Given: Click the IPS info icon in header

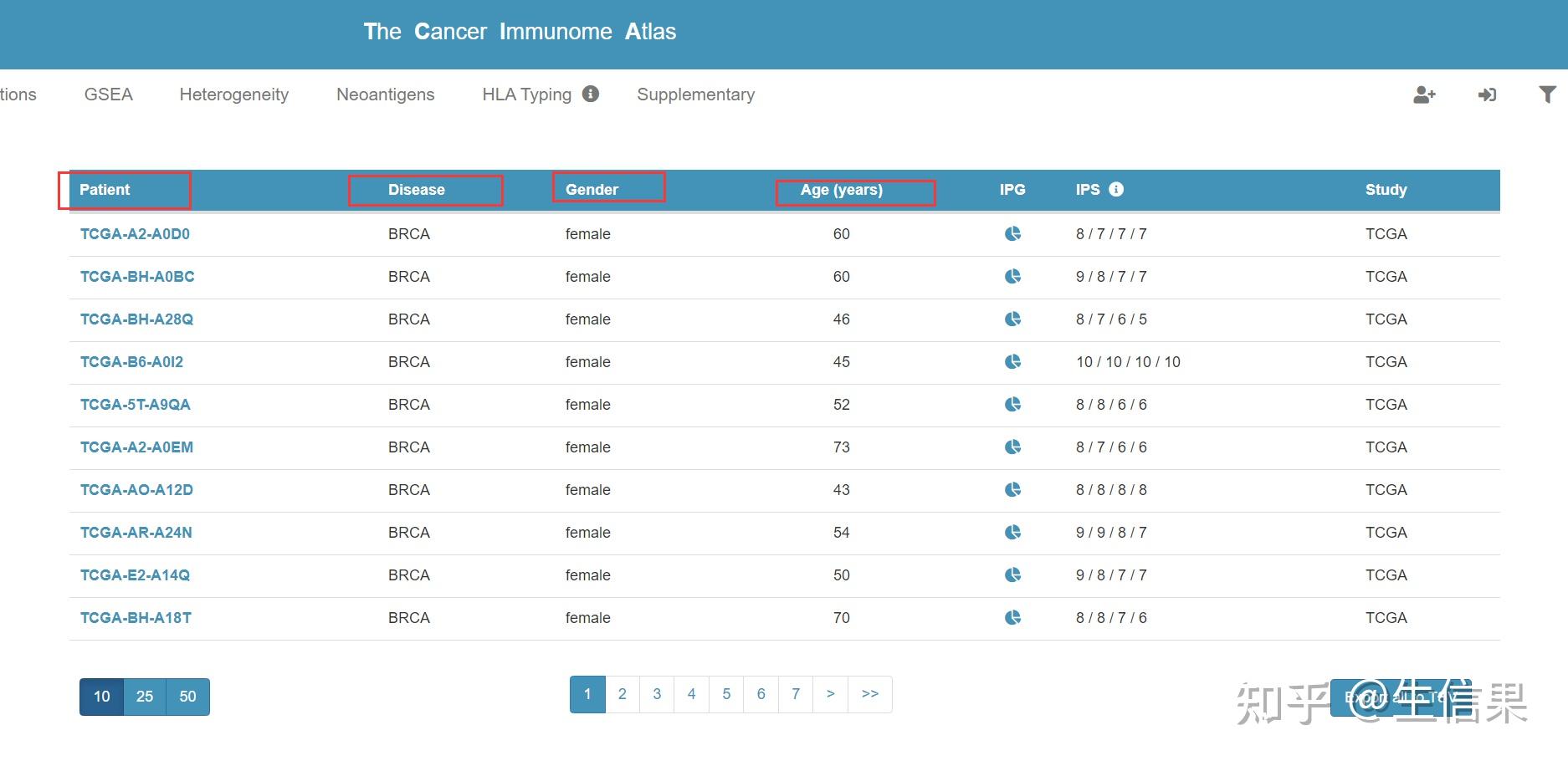Looking at the screenshot, I should [1116, 189].
